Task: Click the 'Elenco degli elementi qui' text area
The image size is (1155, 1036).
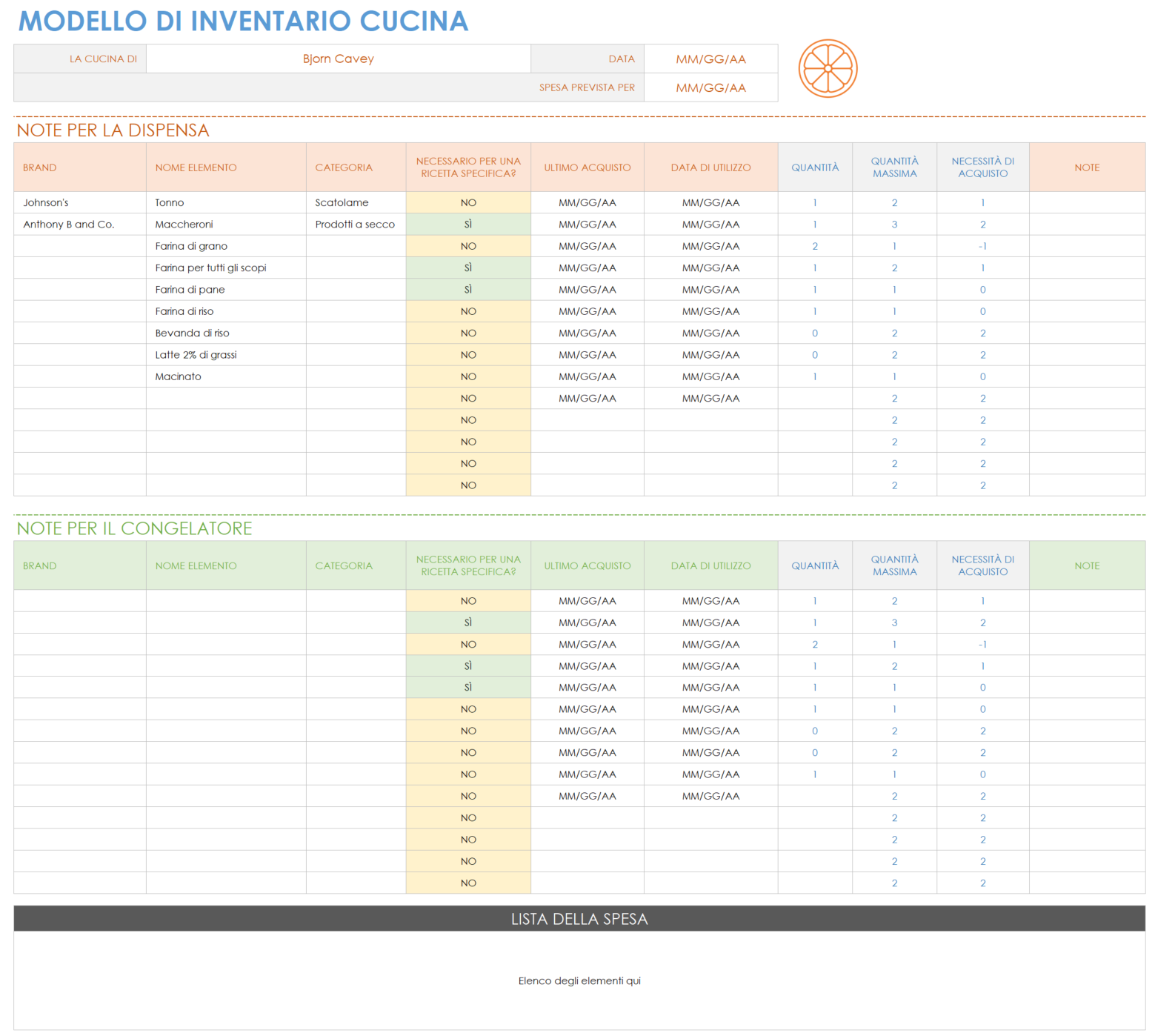Action: coord(579,980)
